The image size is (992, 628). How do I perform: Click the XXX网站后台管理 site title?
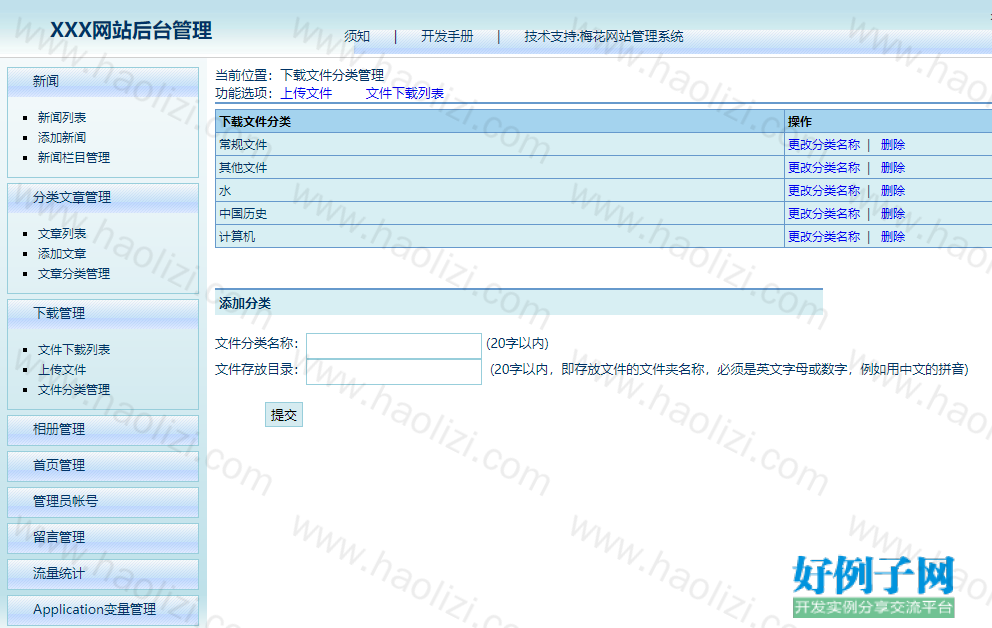click(x=131, y=30)
